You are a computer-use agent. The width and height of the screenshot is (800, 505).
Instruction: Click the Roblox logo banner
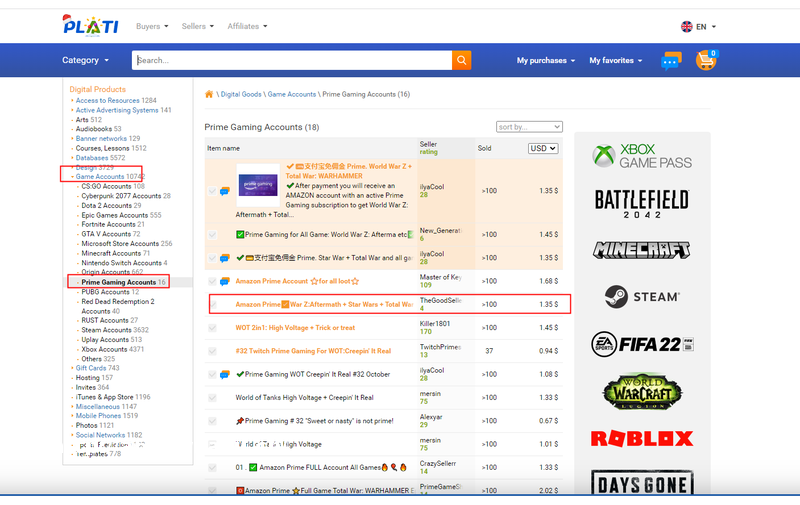point(641,438)
